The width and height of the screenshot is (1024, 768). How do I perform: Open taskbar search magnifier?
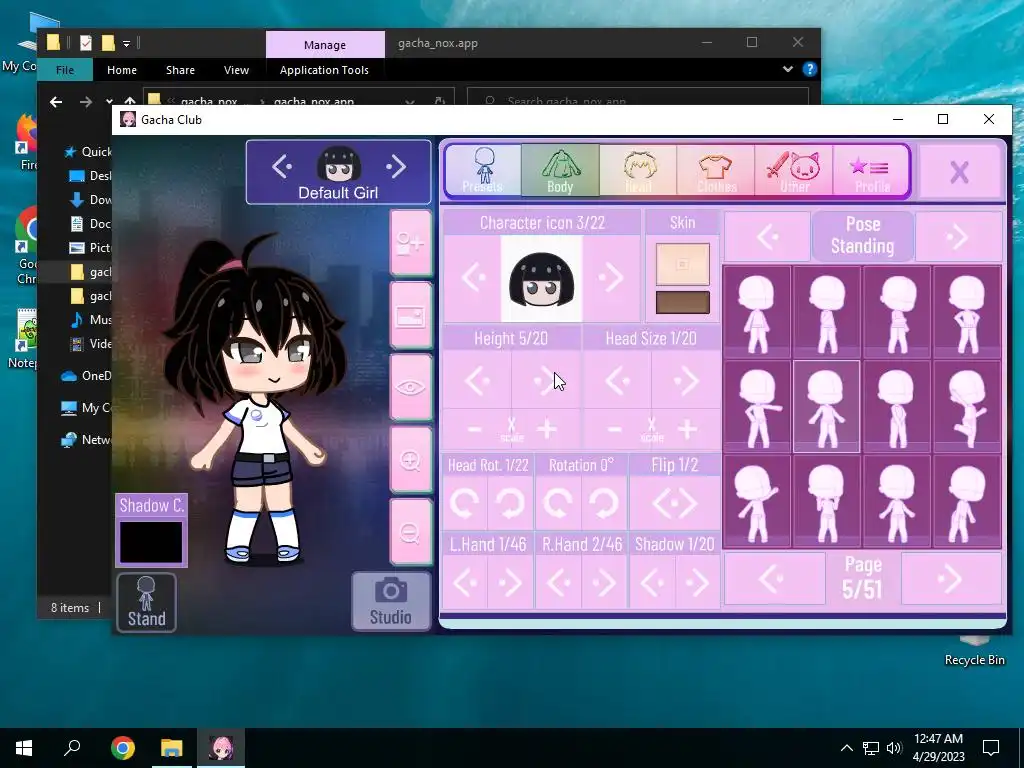[x=72, y=748]
